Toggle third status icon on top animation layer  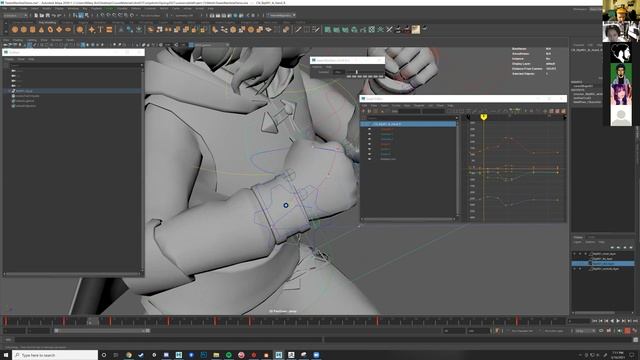[585, 254]
